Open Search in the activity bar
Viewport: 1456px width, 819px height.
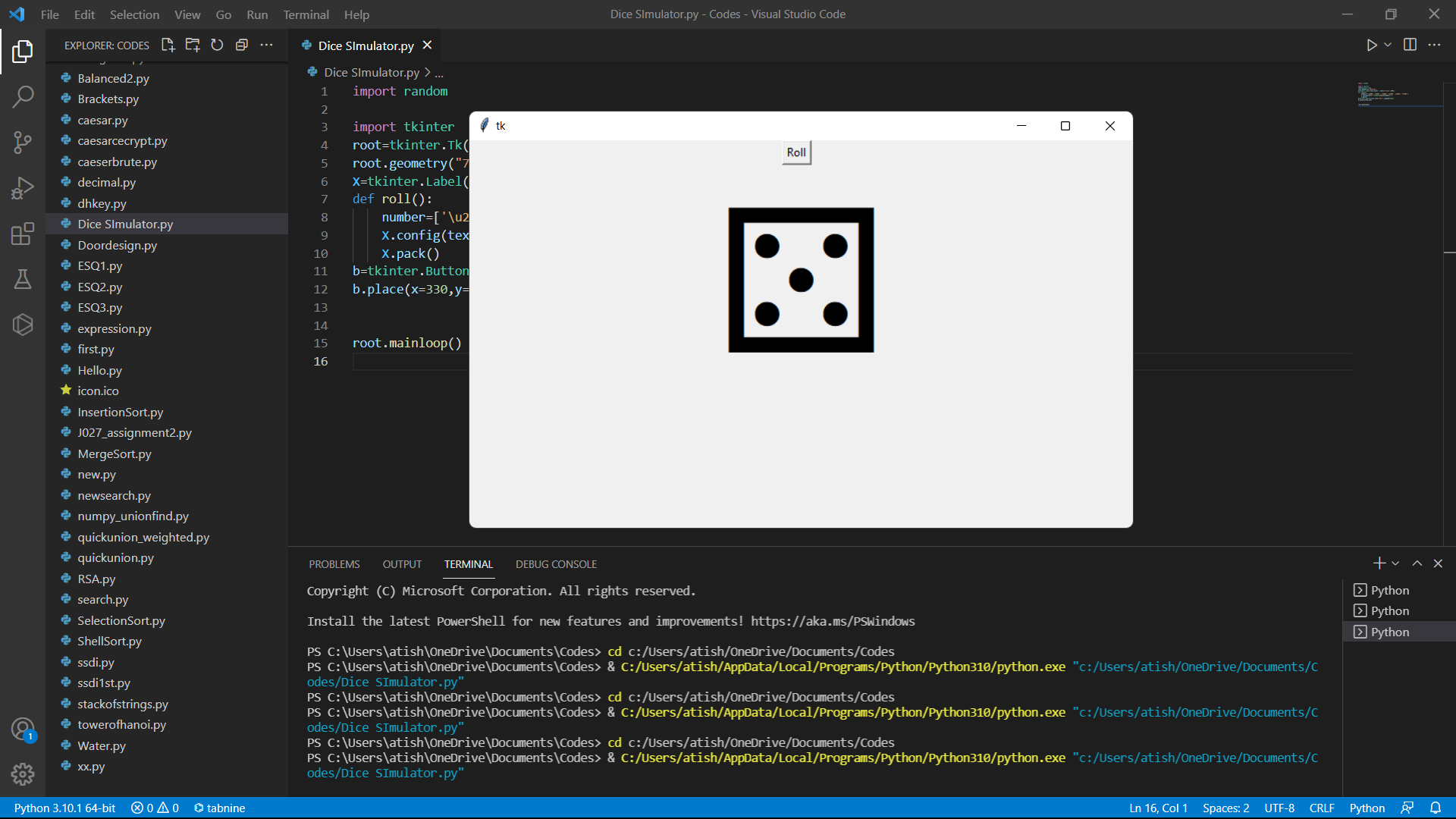point(24,97)
